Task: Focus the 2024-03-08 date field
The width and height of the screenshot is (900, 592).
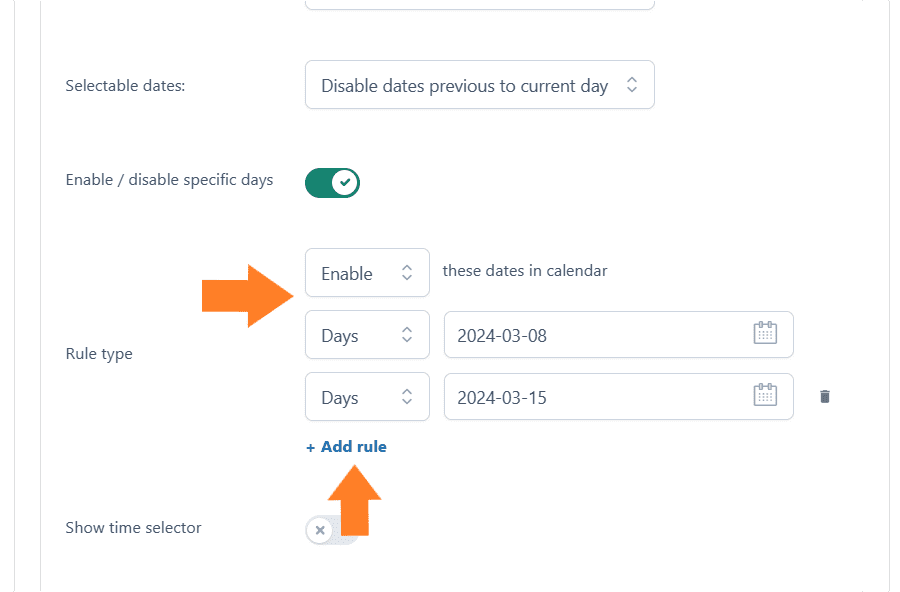Action: pyautogui.click(x=619, y=335)
